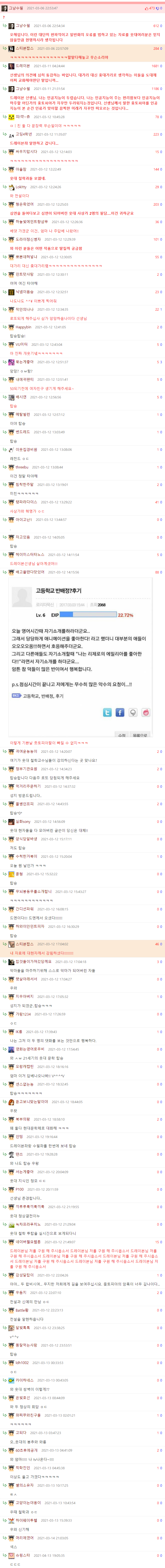The width and height of the screenshot is (165, 1568).
Task: Open username link 드레이븐
Action: click(x=23, y=66)
